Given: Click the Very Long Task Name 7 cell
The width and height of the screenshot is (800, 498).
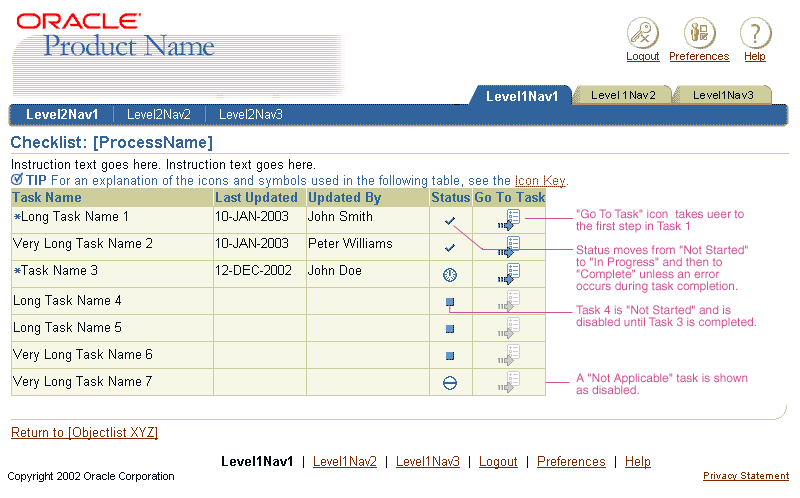Looking at the screenshot, I should 112,382.
